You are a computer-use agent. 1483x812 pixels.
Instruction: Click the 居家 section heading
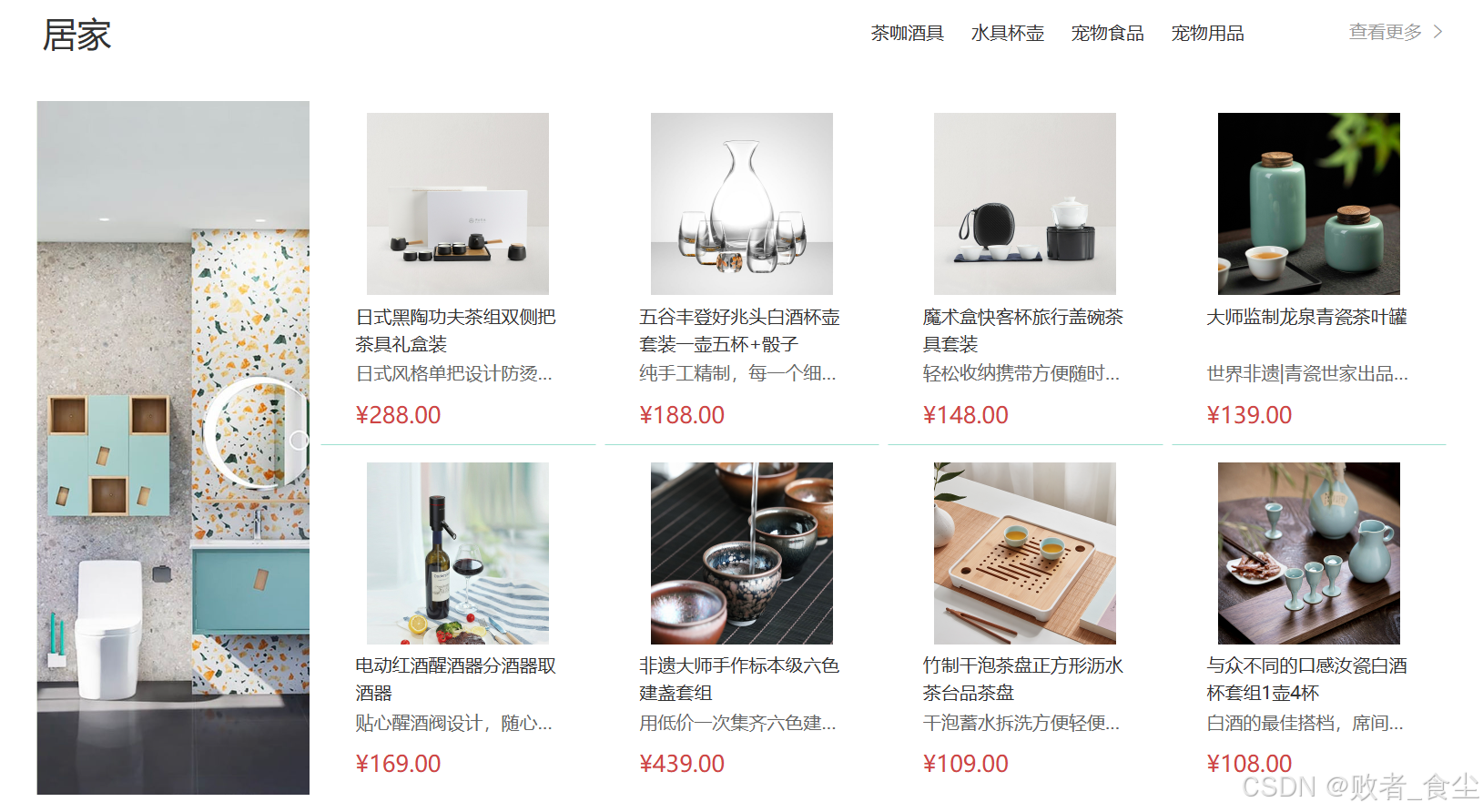(x=76, y=36)
